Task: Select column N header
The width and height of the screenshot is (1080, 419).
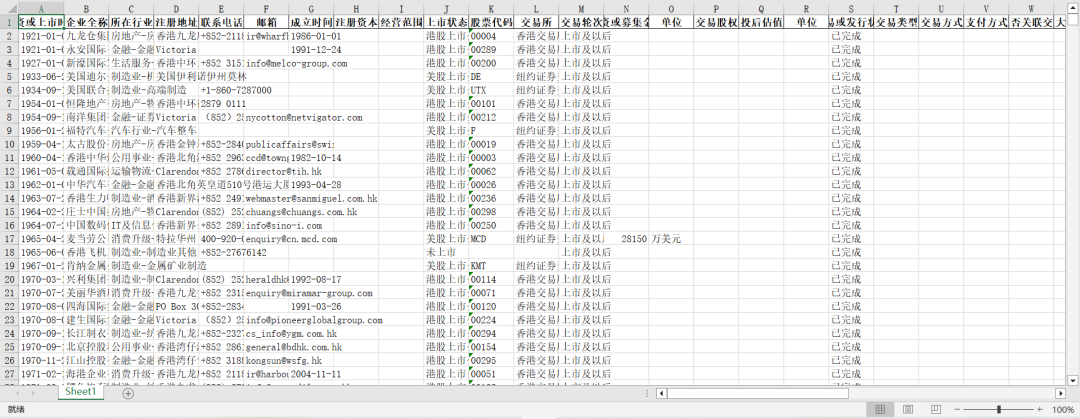Action: point(626,9)
